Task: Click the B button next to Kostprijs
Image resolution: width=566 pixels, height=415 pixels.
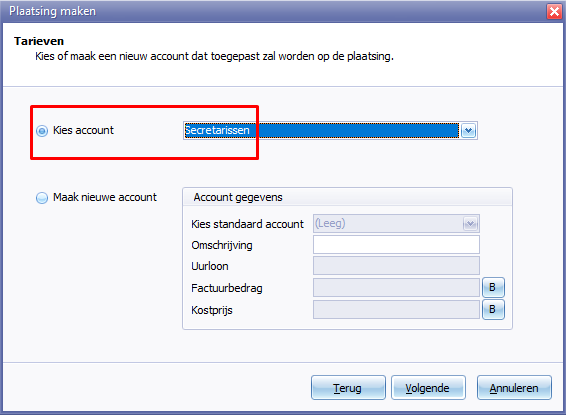Action: click(493, 309)
